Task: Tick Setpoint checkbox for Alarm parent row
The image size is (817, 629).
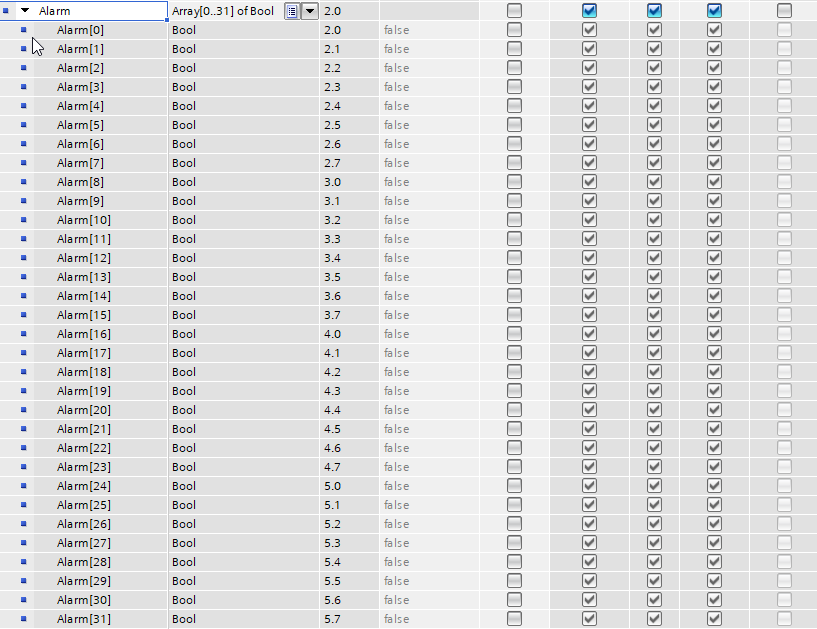Action: (784, 10)
